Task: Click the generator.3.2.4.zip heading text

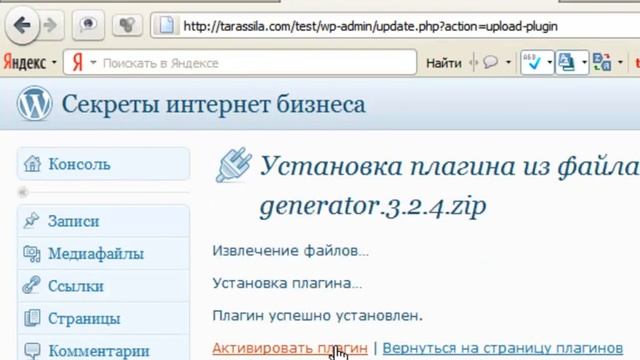Action: pyautogui.click(x=373, y=206)
